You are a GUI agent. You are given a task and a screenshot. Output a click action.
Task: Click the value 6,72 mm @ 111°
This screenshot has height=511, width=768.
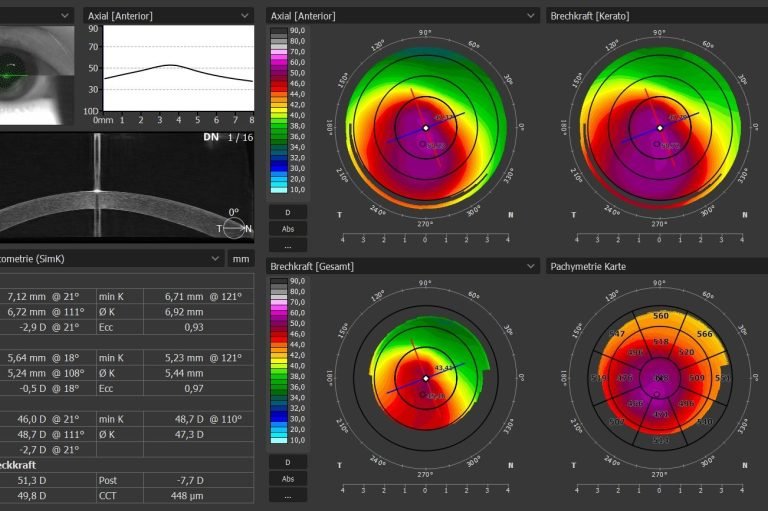pos(46,312)
